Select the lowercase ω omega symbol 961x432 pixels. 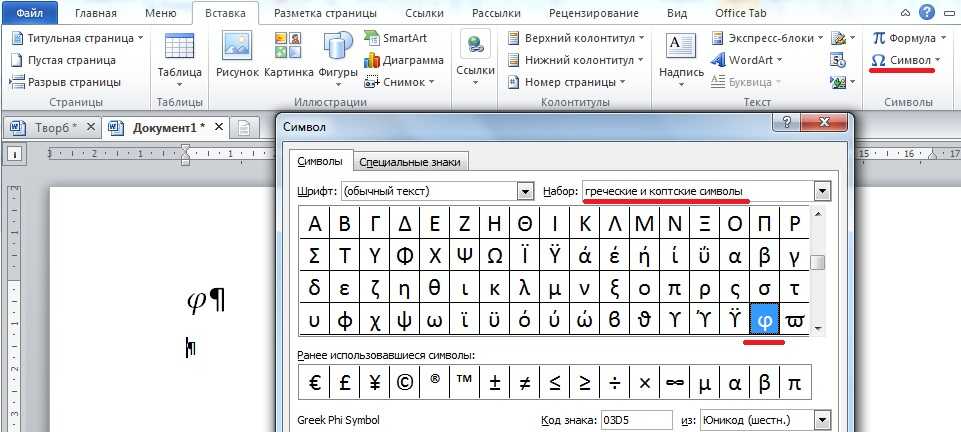point(435,319)
